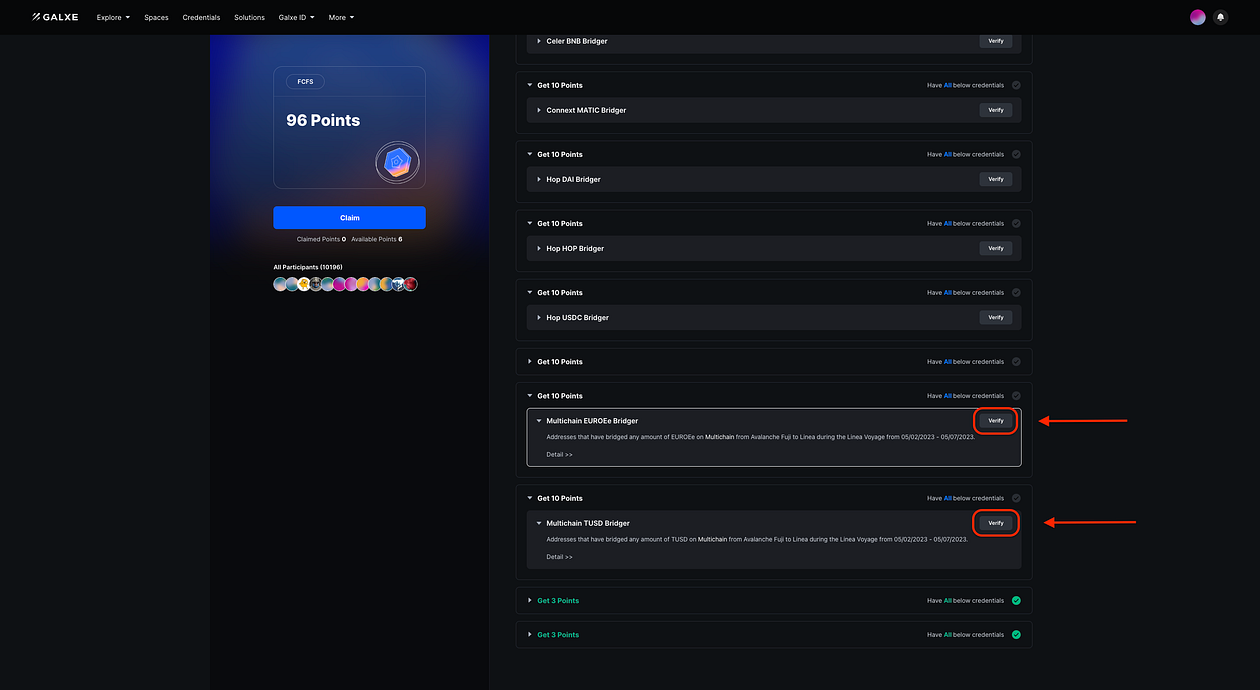Open Credentials page

[x=201, y=17]
